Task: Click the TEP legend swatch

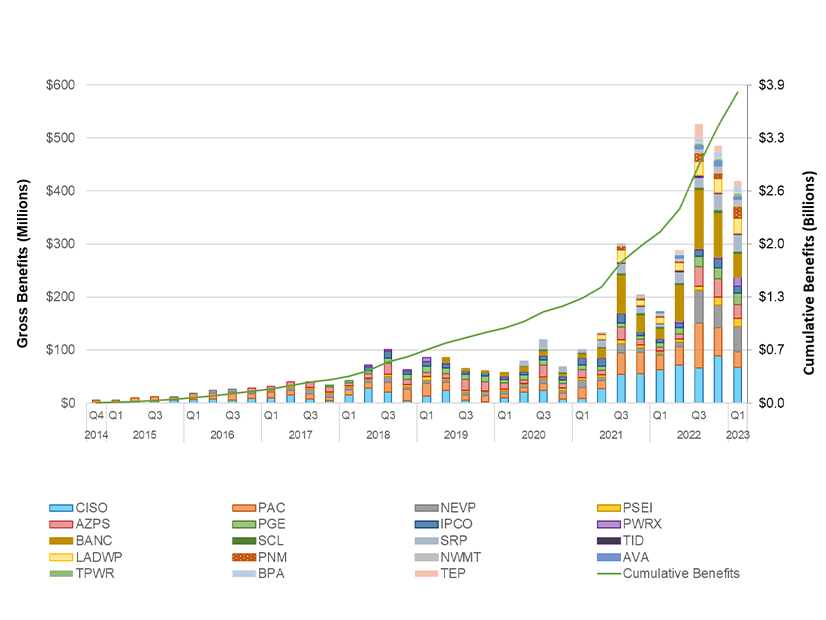Action: pos(422,574)
